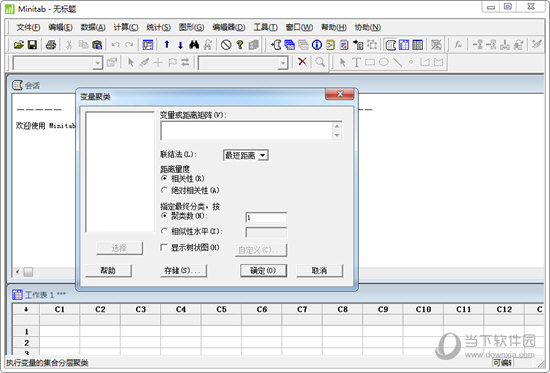Viewport: 550px width, 373px height.
Task: Click the ReportPad icon
Action: coord(344,45)
